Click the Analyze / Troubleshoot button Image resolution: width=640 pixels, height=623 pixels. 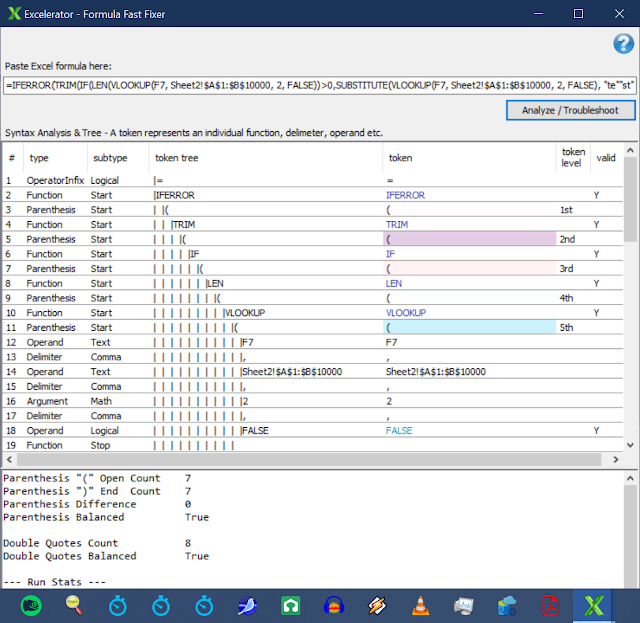tap(570, 110)
